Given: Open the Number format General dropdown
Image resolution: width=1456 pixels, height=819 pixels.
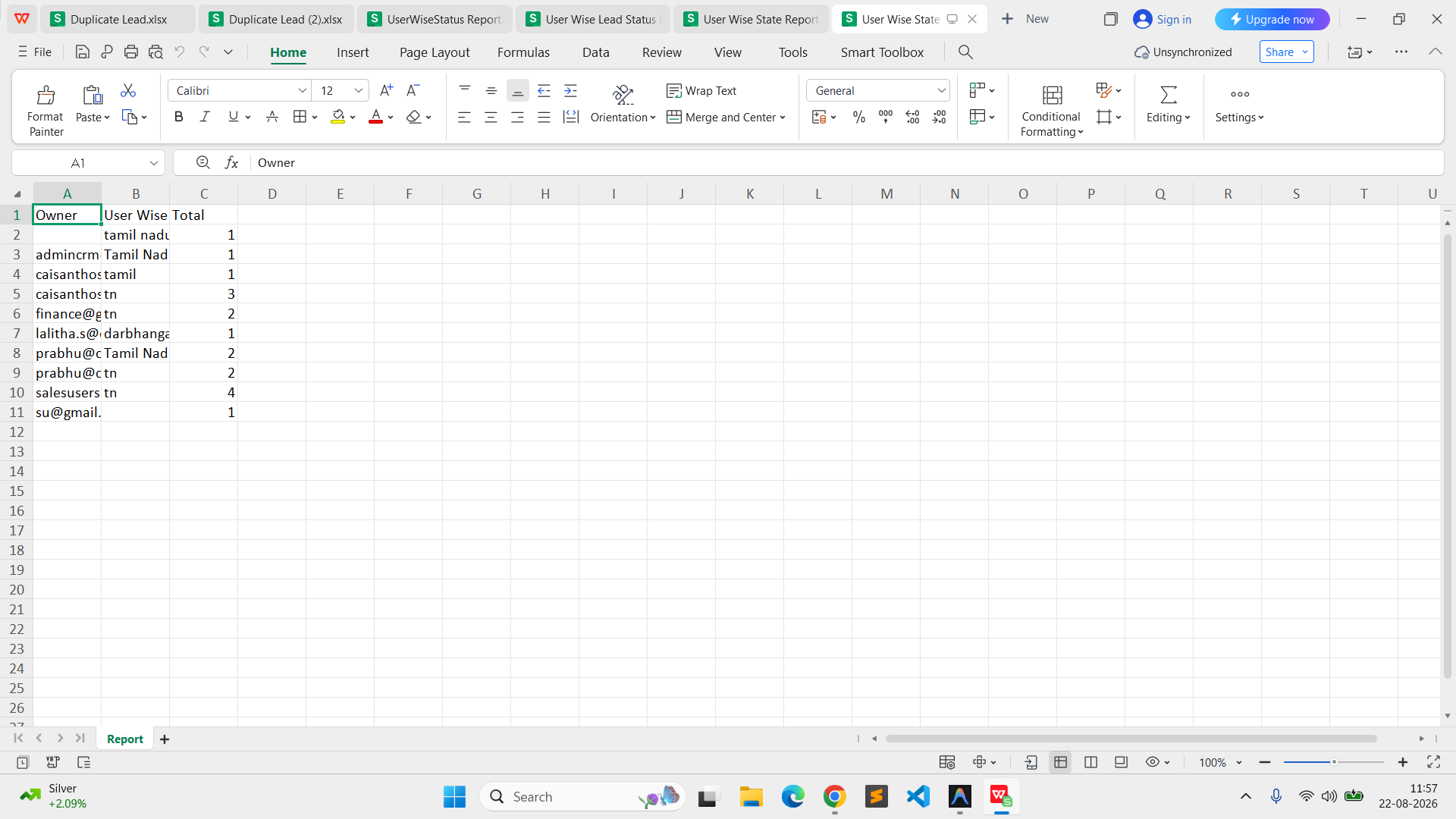Looking at the screenshot, I should (x=941, y=91).
